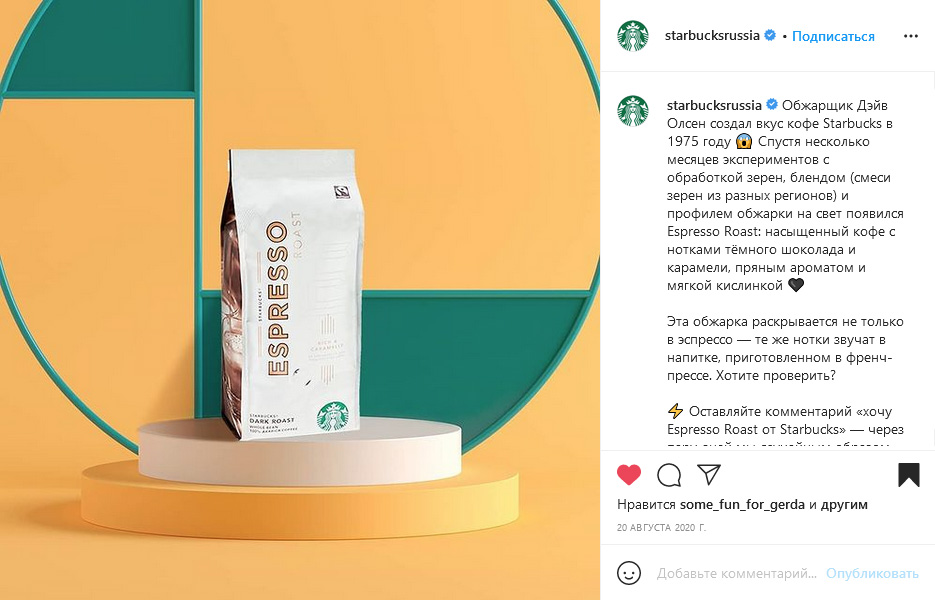Click the Опубликовать button

tap(872, 574)
